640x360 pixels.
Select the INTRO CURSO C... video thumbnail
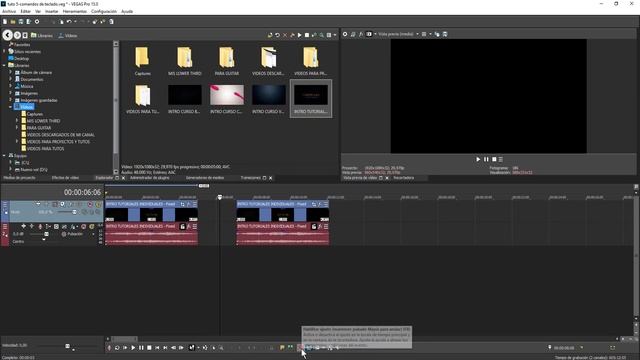pyautogui.click(x=227, y=99)
